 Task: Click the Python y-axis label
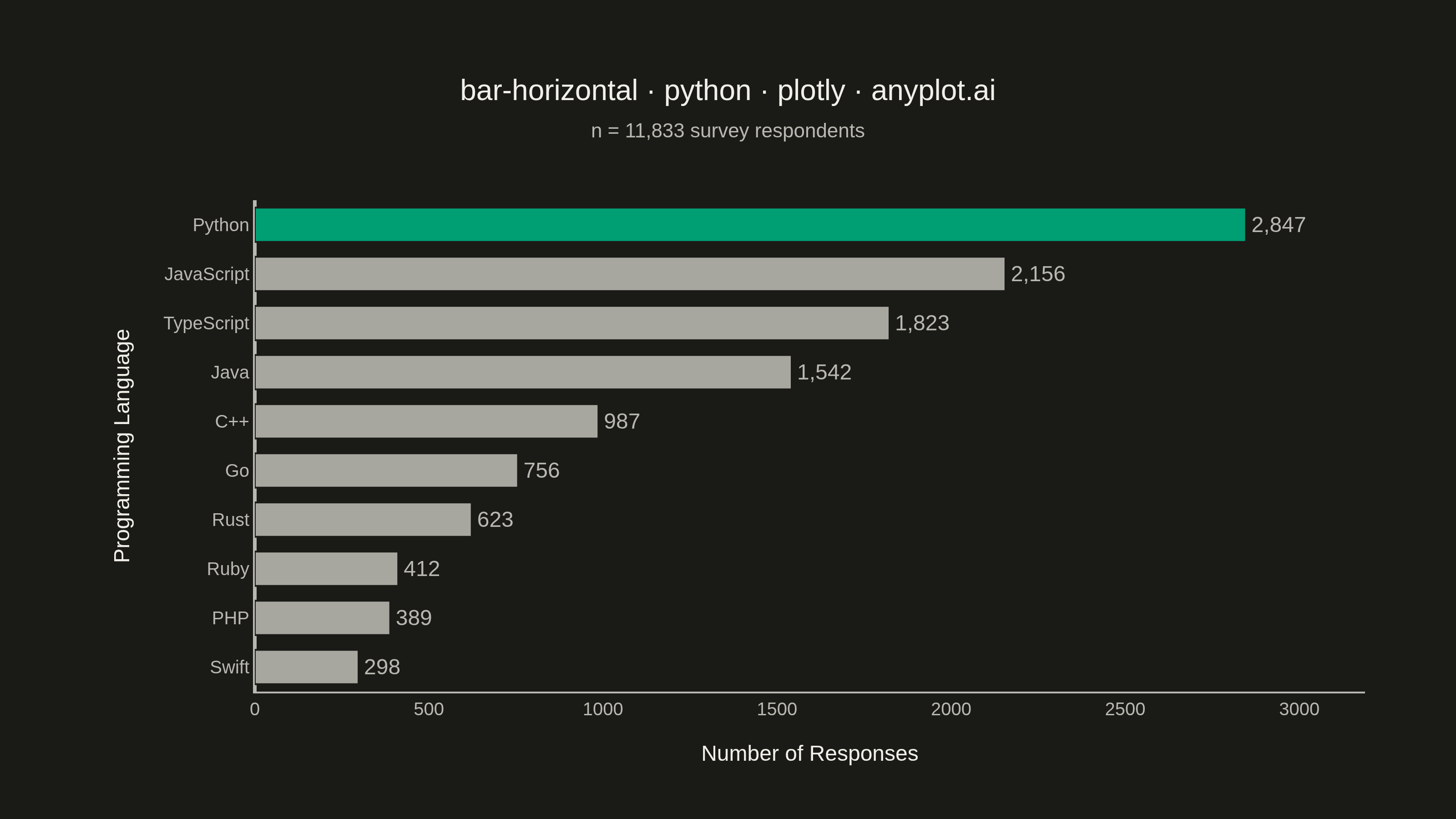point(220,225)
